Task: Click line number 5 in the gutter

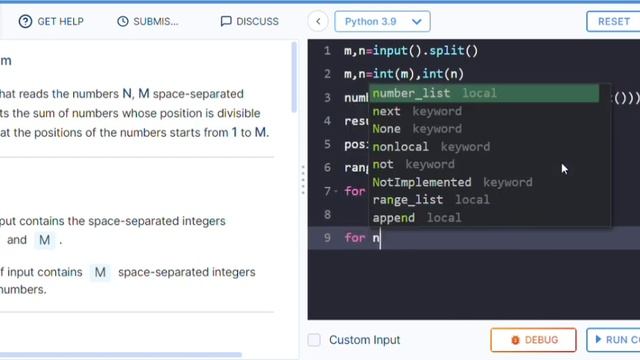Action: coord(327,144)
